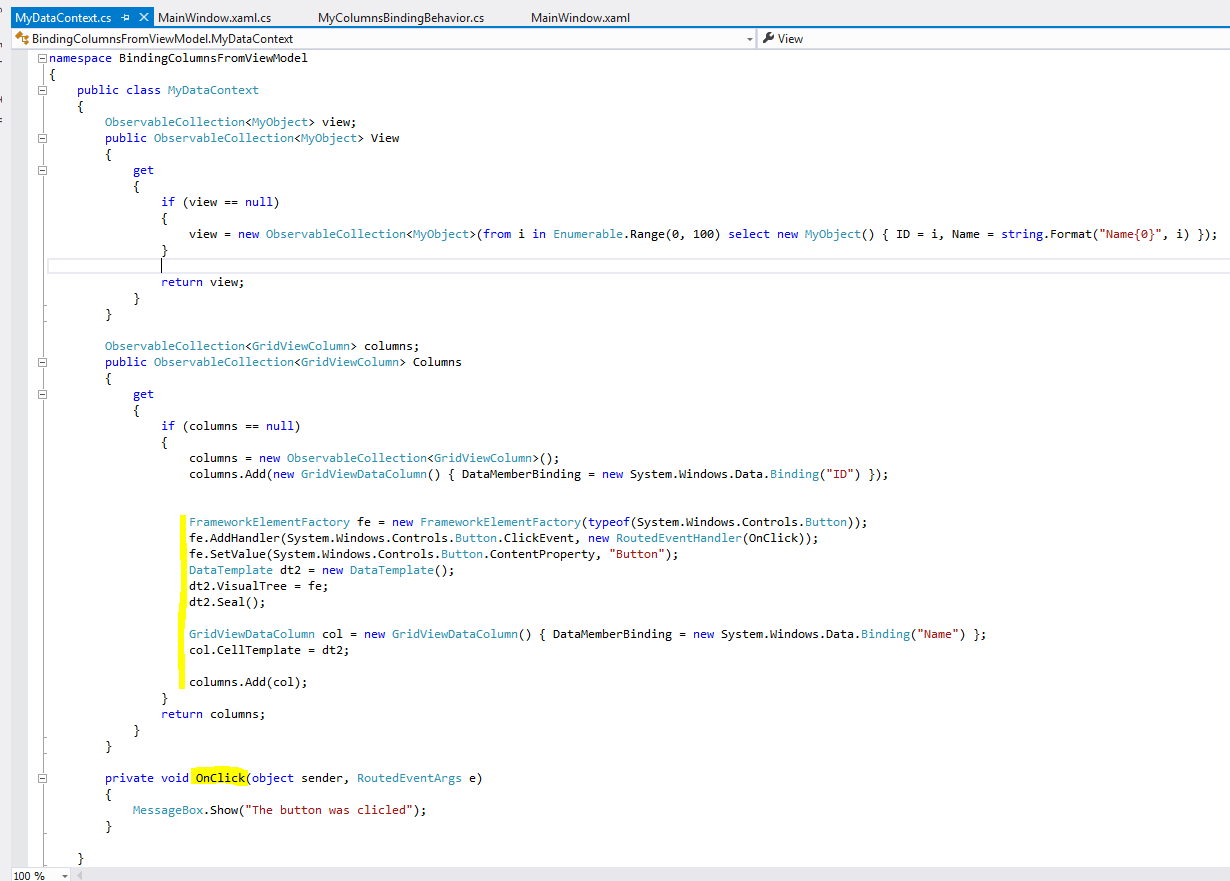
Task: Switch to the MainWindow.xaml.cs tab
Action: tap(214, 18)
